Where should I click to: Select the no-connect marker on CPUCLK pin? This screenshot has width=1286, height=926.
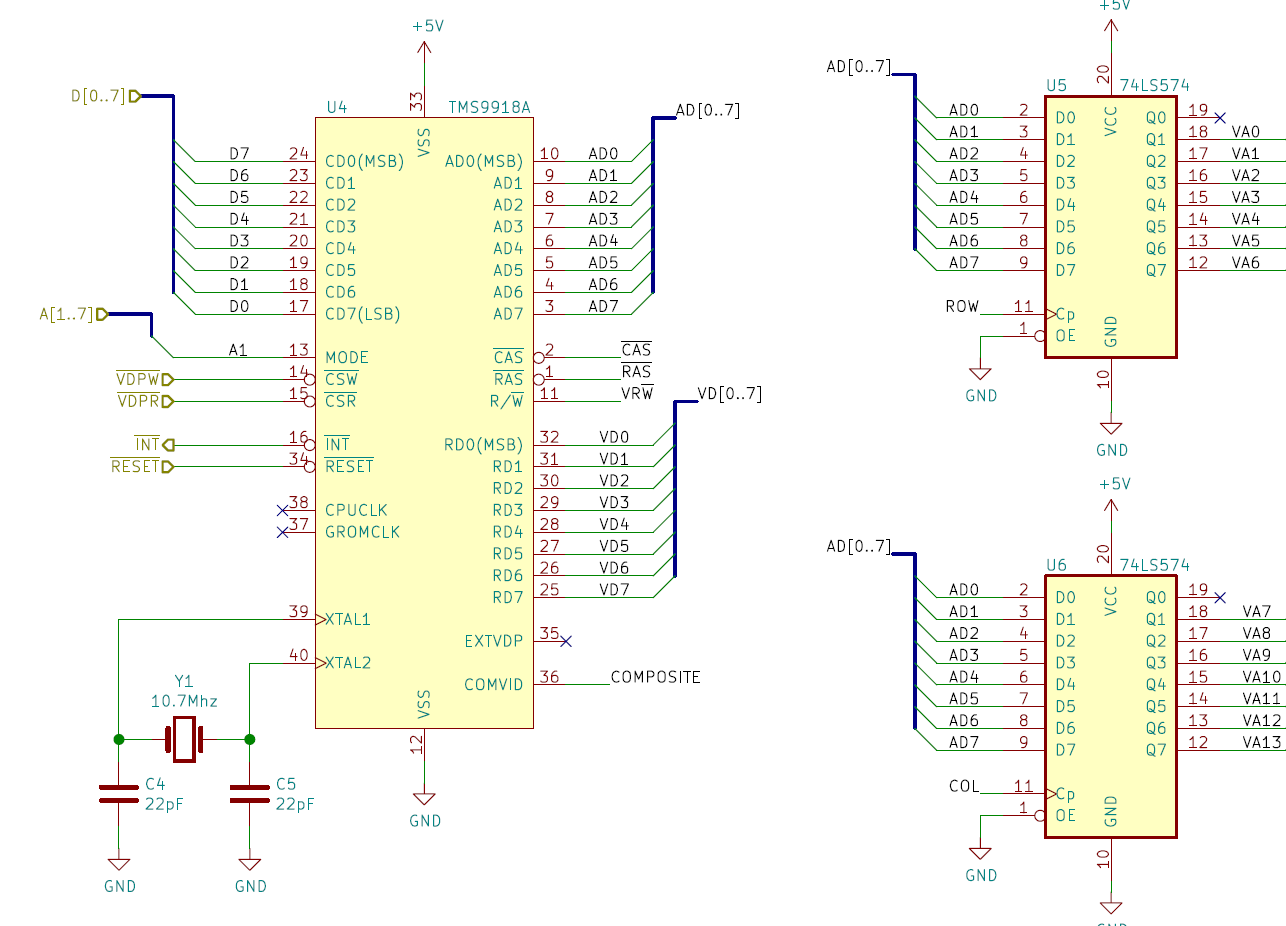click(x=282, y=510)
